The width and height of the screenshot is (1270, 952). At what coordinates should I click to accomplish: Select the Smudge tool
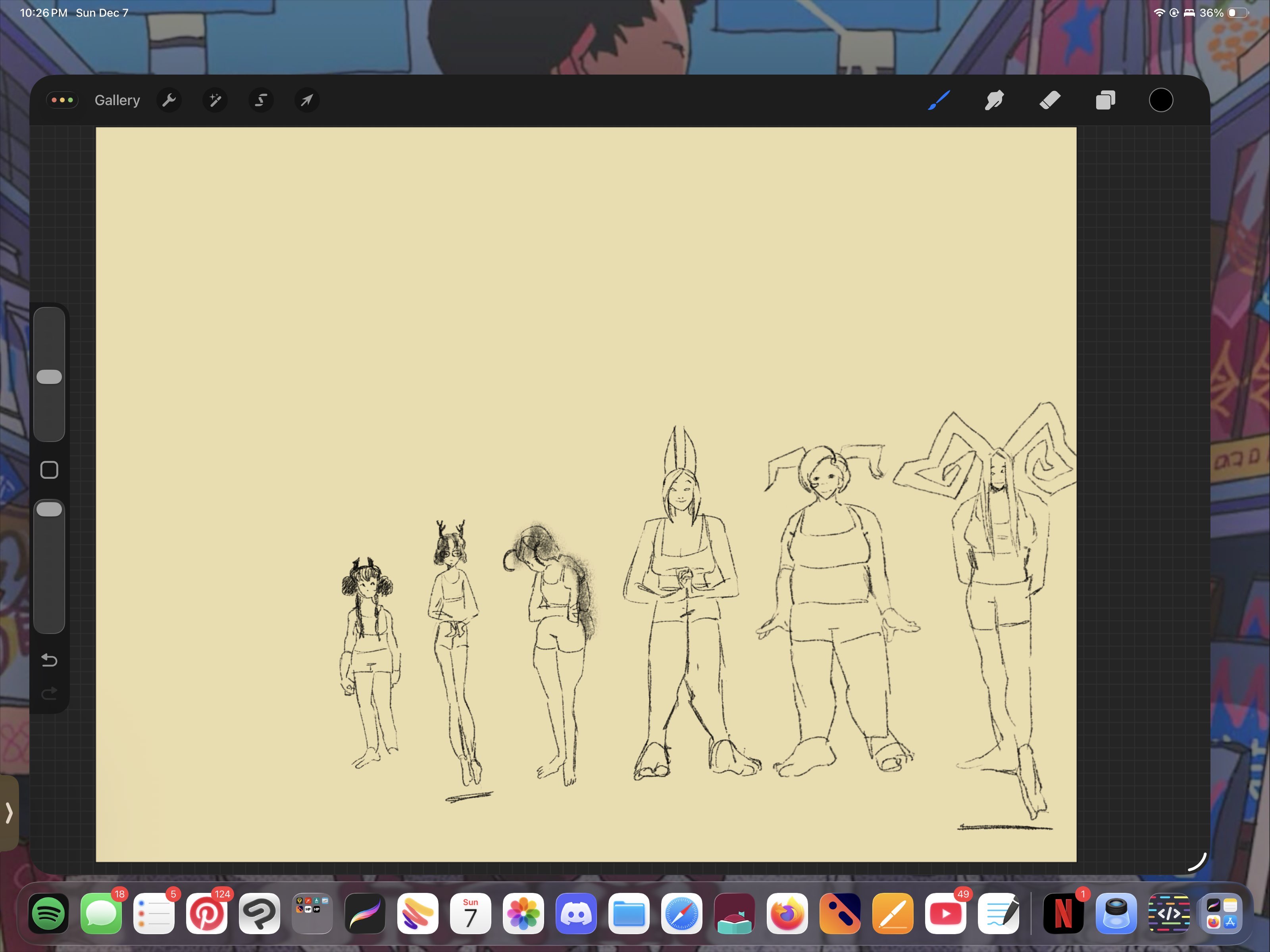click(x=994, y=100)
